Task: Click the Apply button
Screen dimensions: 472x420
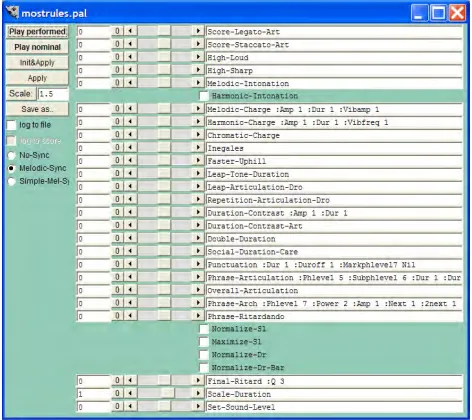Action: pos(37,78)
